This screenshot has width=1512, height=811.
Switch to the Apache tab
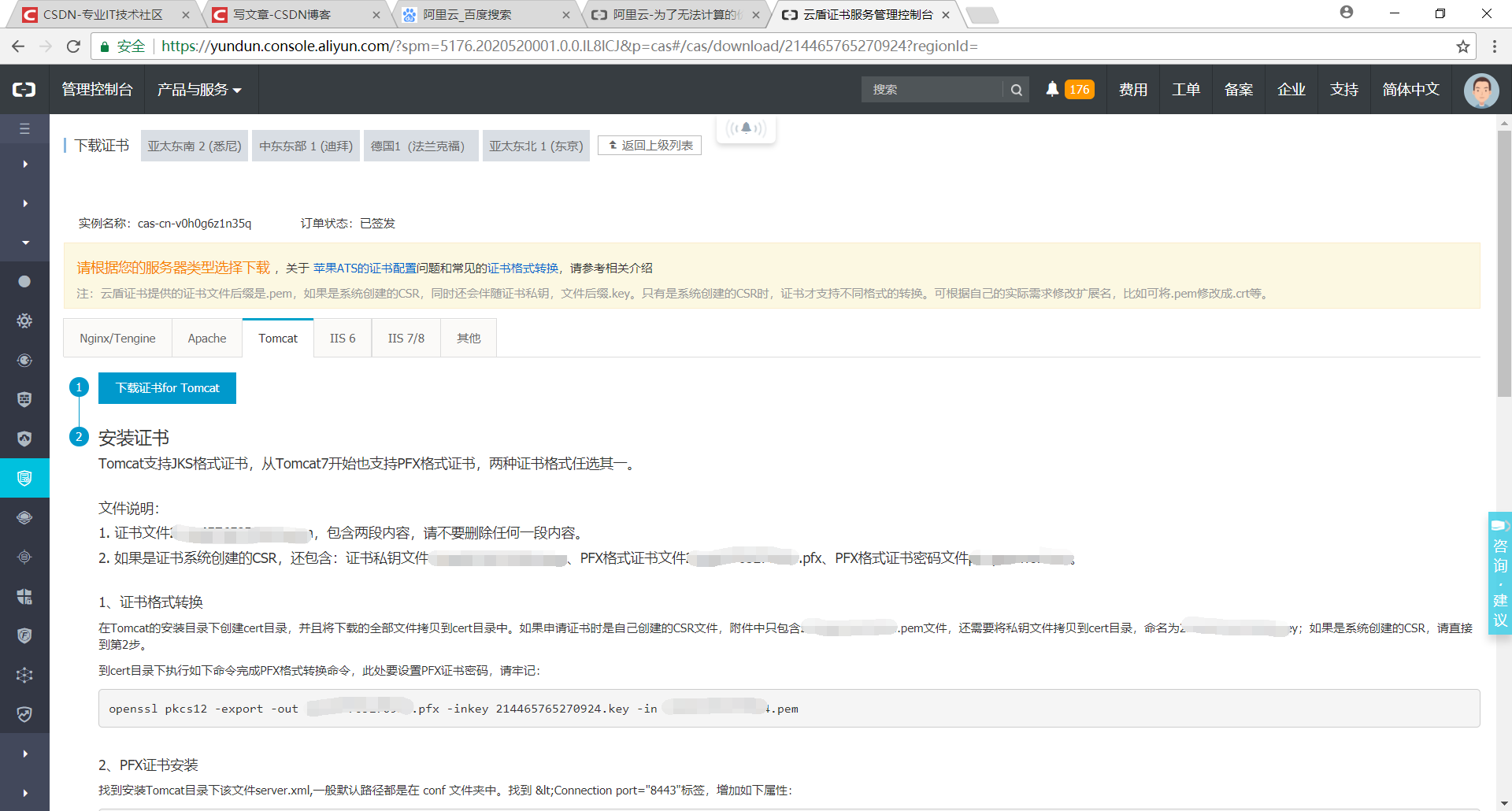[207, 338]
